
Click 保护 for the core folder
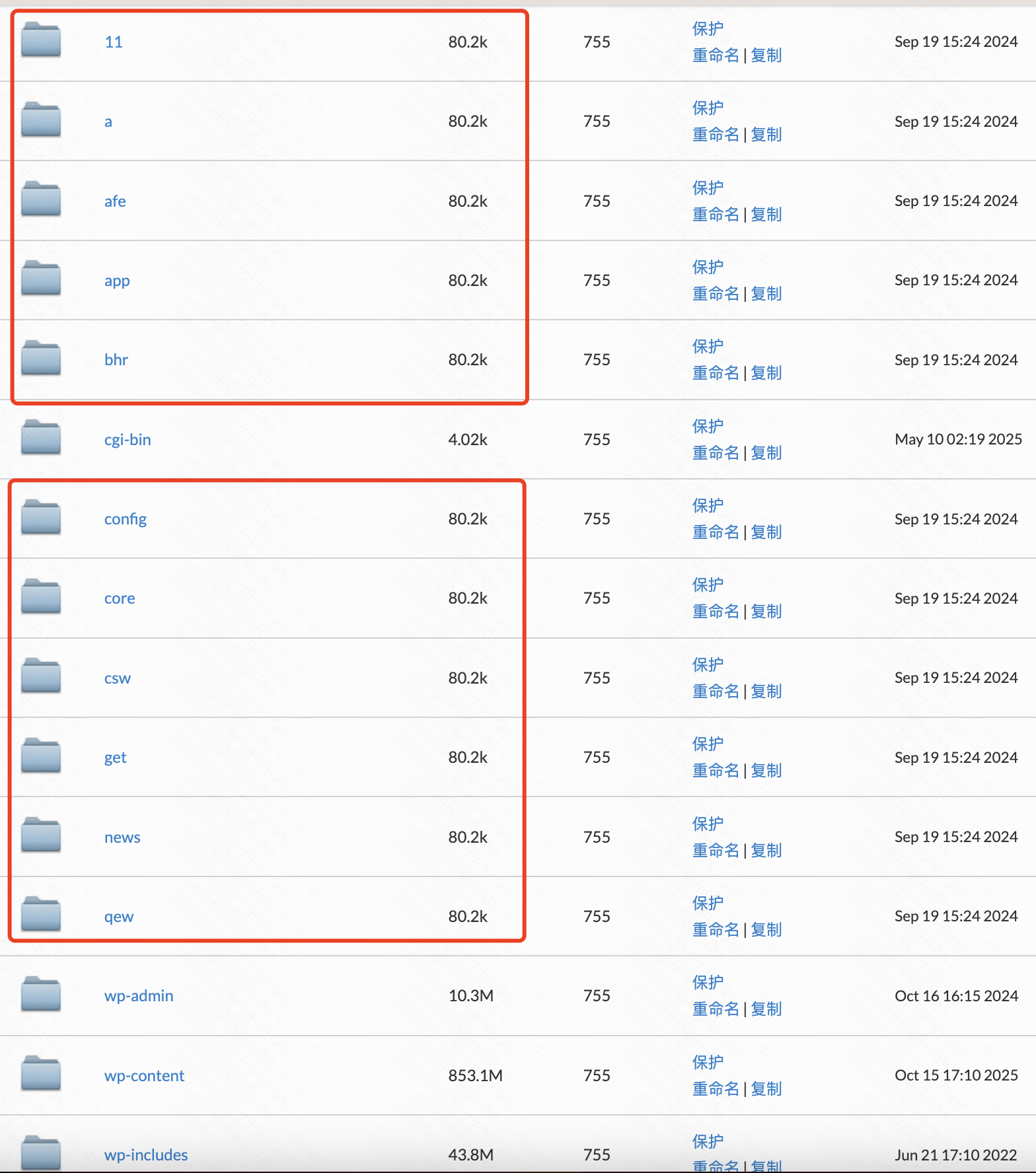(x=708, y=585)
